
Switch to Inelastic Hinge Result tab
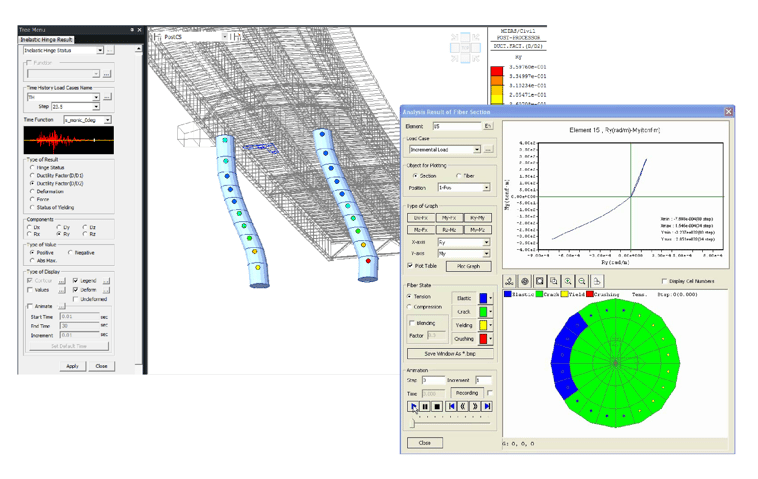point(48,40)
